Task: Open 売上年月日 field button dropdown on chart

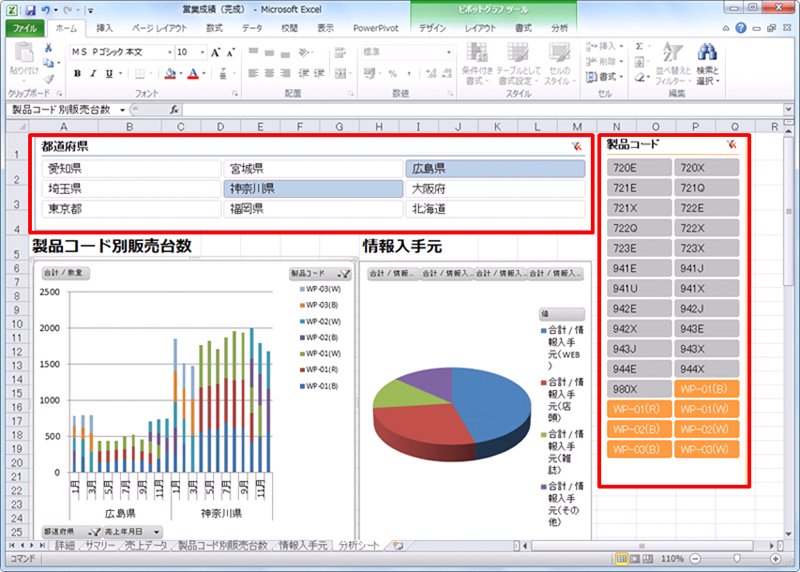Action: coord(157,532)
